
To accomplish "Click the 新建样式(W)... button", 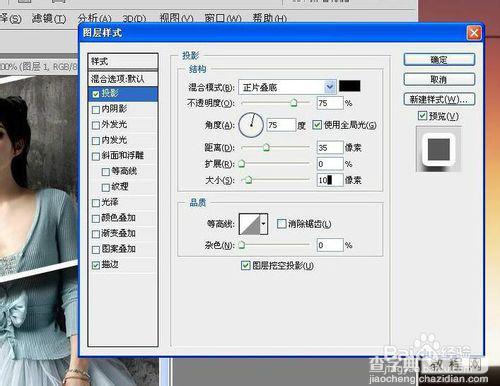I will pyautogui.click(x=439, y=99).
